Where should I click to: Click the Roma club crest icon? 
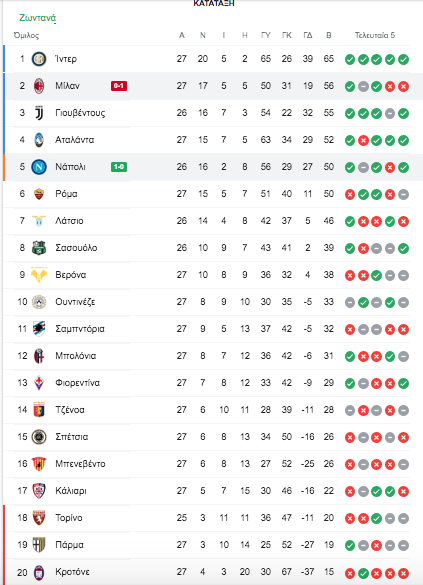[39, 194]
